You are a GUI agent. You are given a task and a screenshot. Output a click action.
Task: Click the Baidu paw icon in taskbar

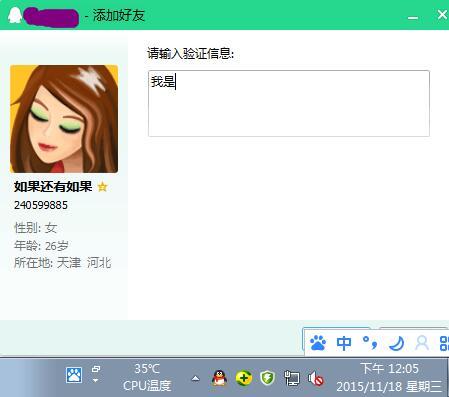pos(74,375)
